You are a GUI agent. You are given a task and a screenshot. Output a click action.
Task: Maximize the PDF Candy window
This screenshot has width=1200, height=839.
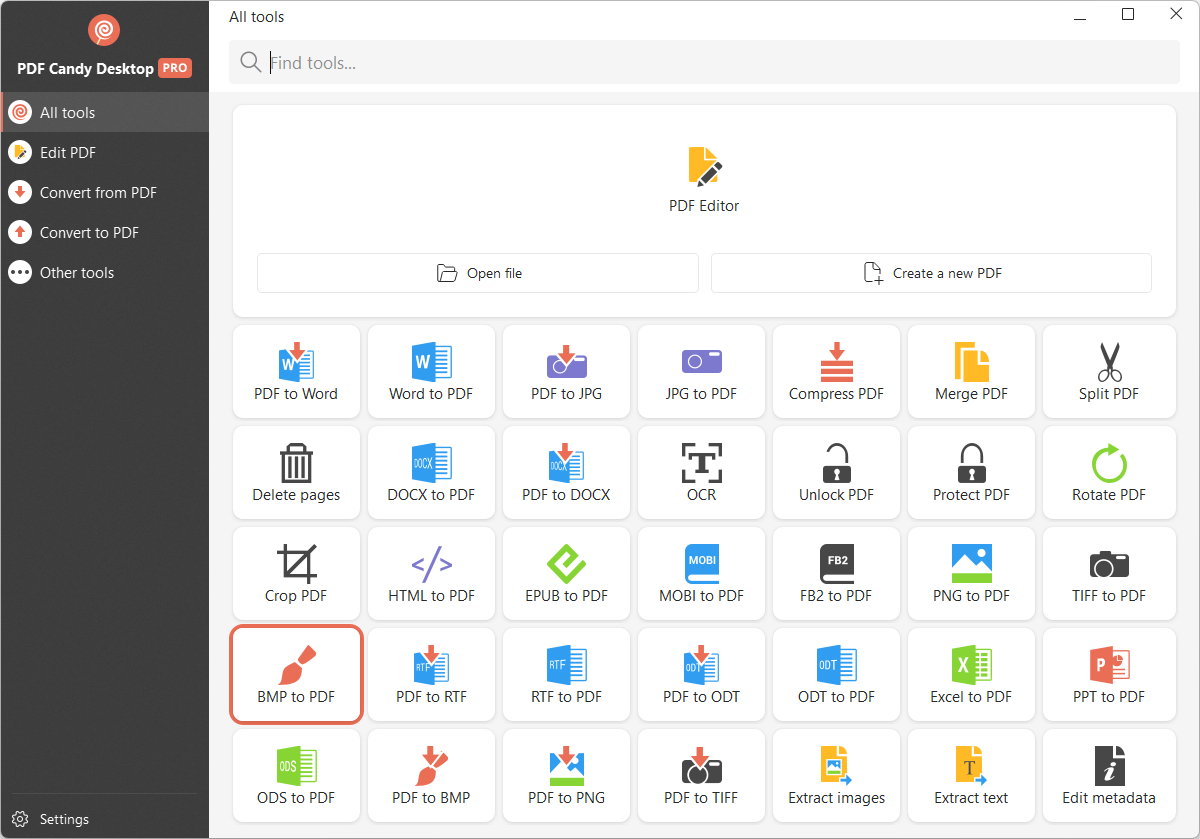point(1128,15)
